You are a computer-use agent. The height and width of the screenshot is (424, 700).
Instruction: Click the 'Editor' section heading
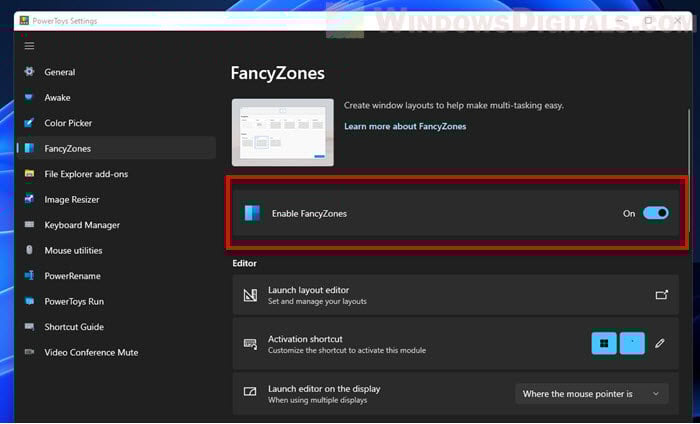coord(244,263)
